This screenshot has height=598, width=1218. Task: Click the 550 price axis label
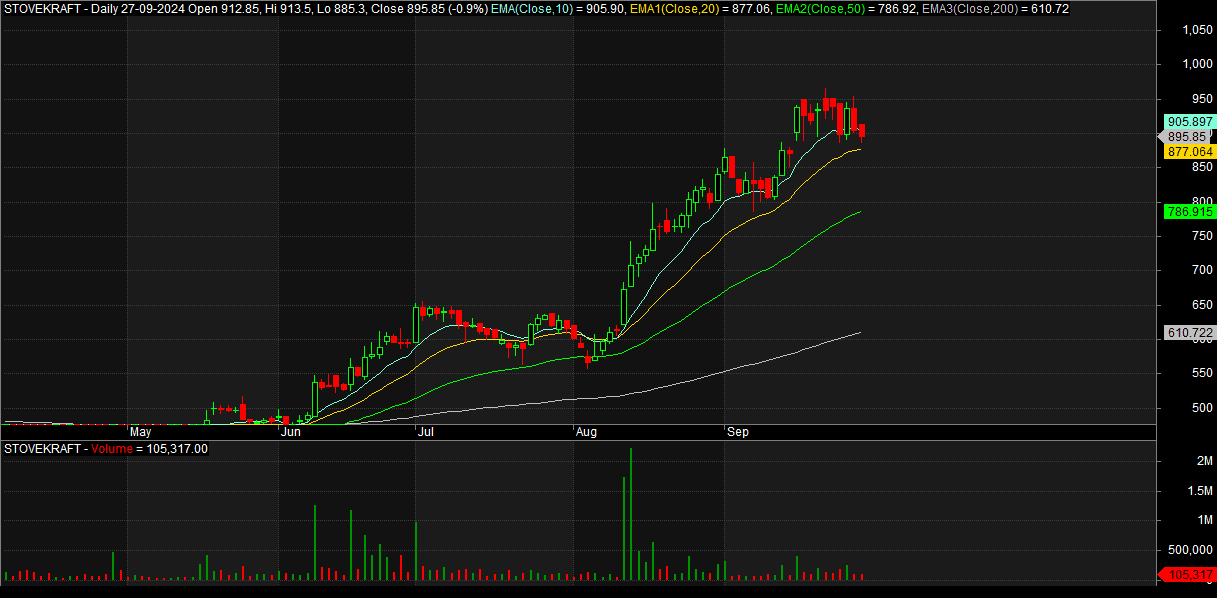click(1201, 374)
